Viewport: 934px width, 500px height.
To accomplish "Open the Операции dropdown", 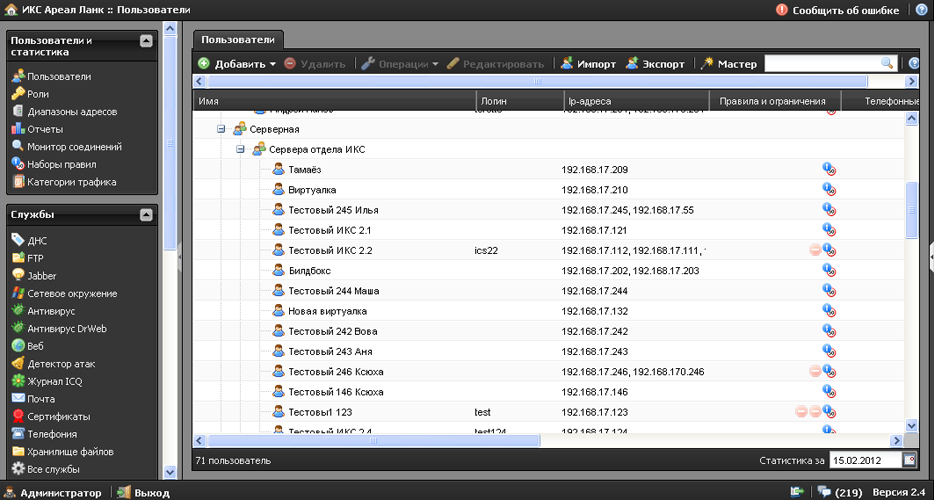I will tap(400, 64).
